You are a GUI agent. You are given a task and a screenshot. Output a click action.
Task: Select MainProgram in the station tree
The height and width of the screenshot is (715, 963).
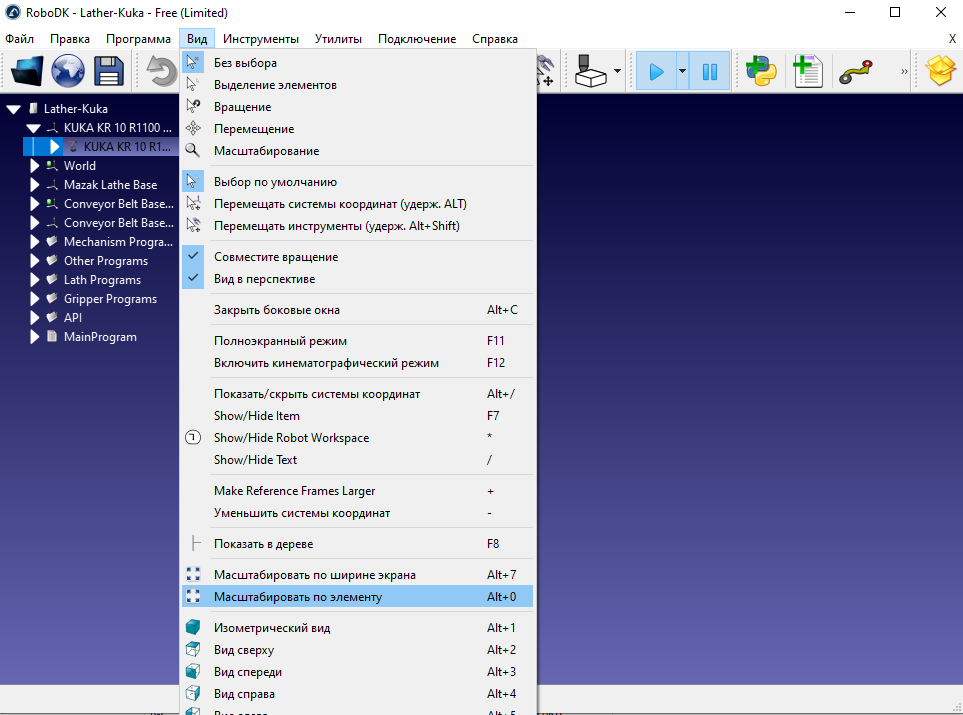point(100,337)
